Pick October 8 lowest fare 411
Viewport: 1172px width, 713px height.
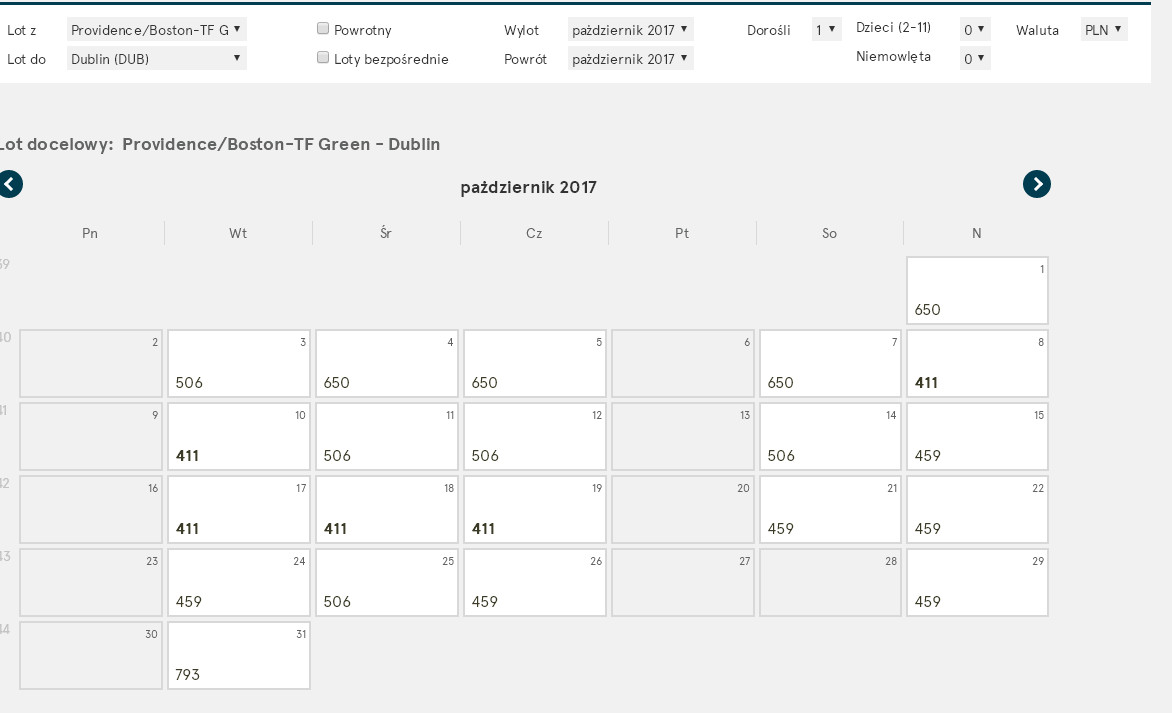pyautogui.click(x=977, y=363)
